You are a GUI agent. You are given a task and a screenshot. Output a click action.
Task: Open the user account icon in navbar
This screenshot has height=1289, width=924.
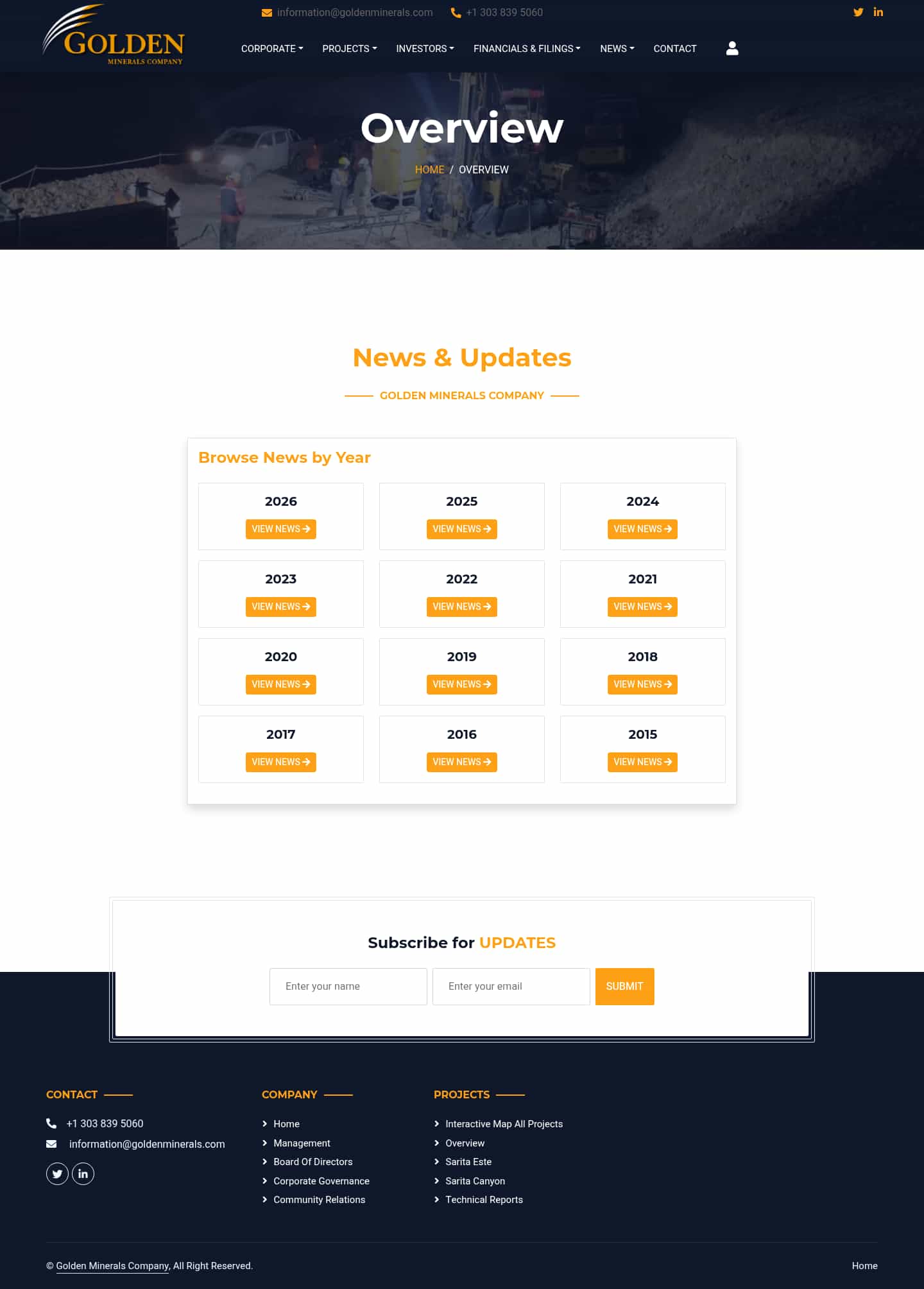click(x=732, y=48)
